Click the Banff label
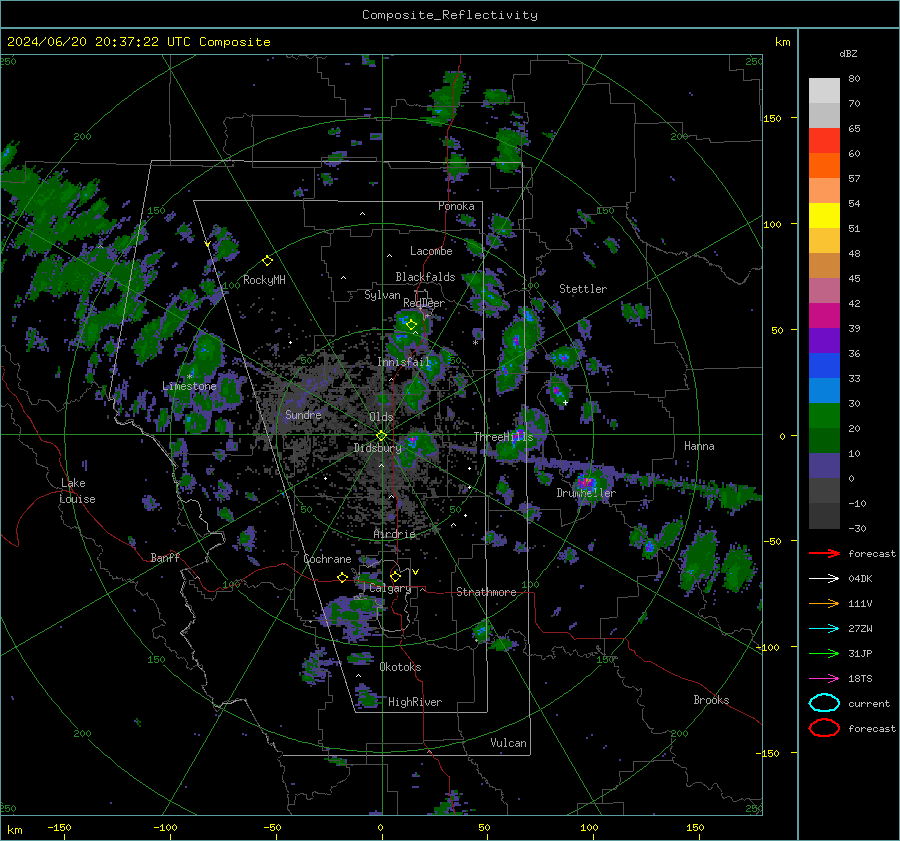This screenshot has height=841, width=900. (165, 558)
